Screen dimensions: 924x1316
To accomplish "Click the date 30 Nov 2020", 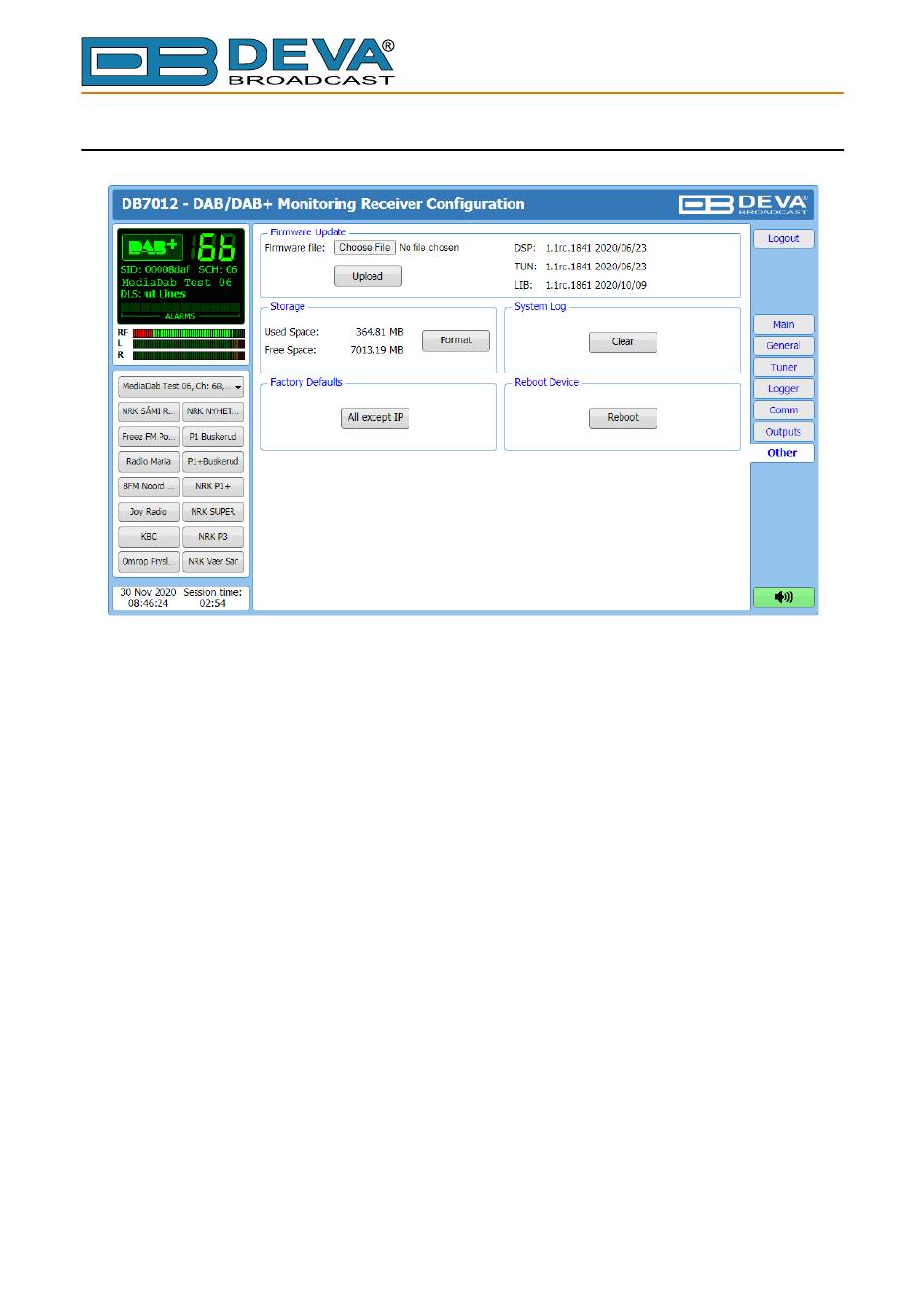I will pos(148,592).
